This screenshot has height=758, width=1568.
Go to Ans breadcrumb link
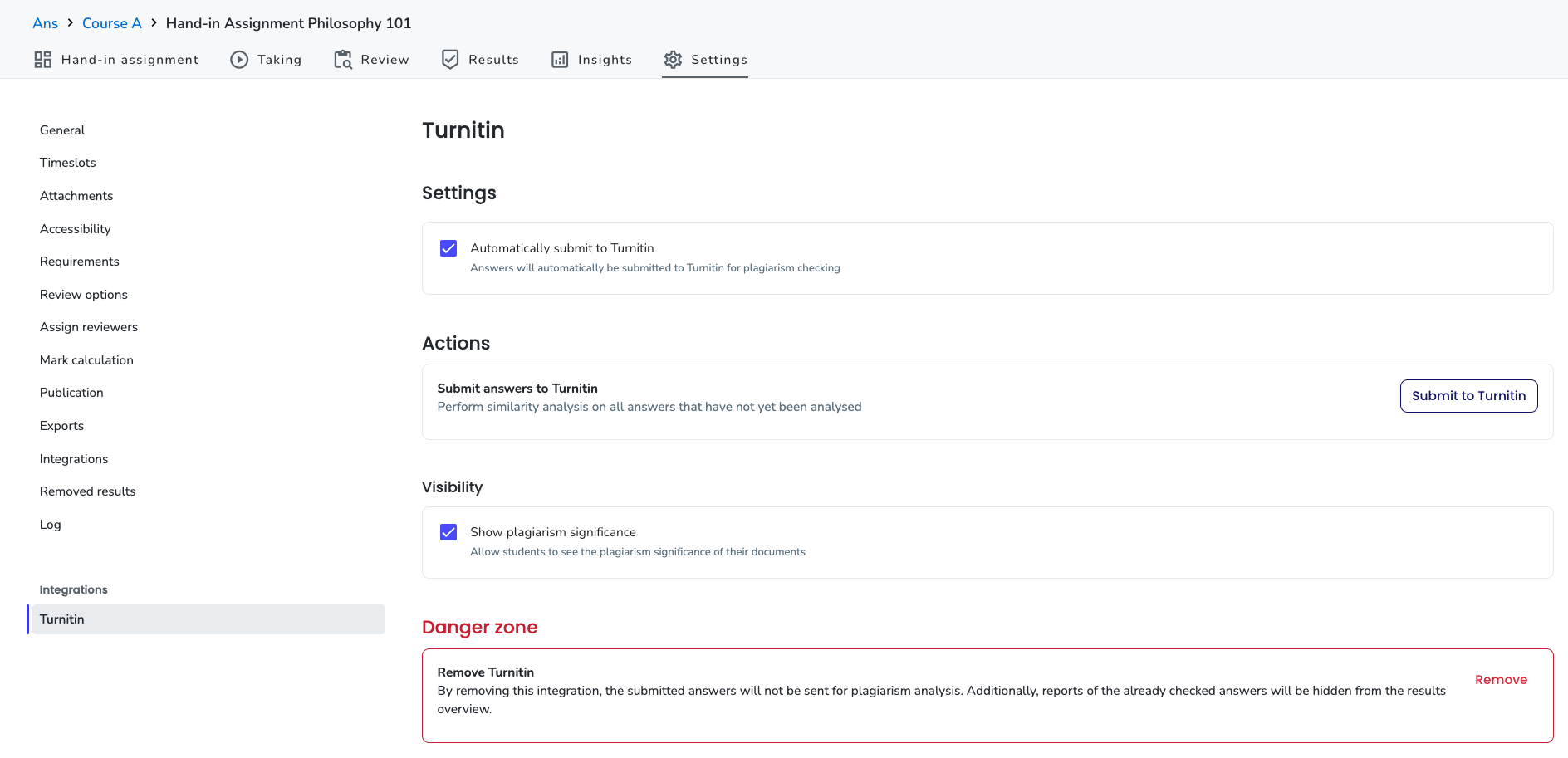click(46, 23)
